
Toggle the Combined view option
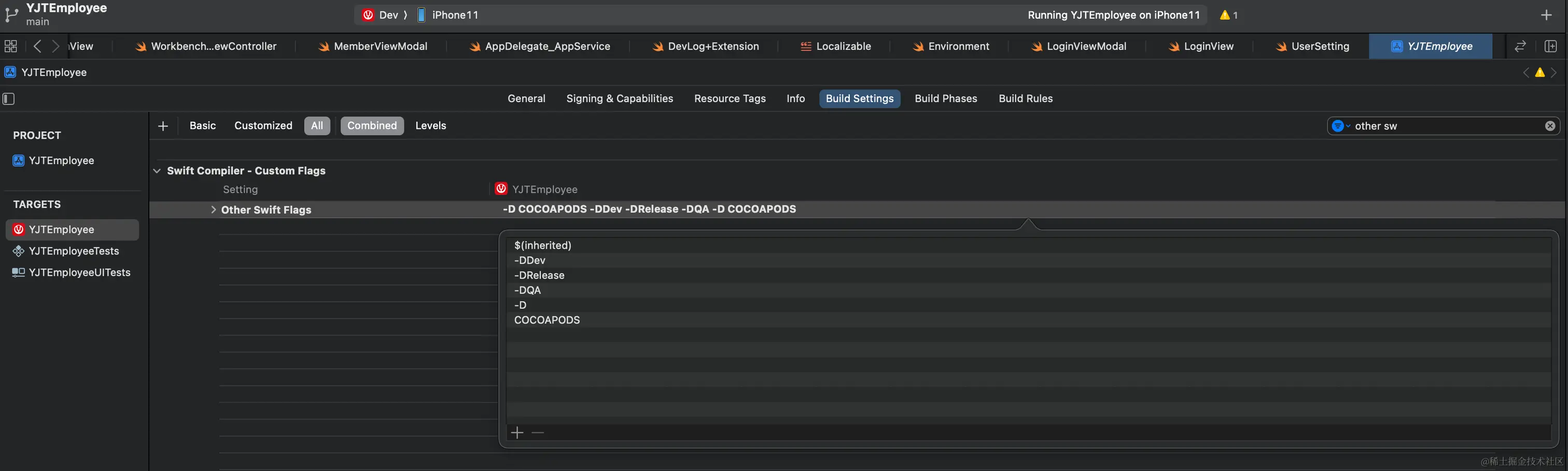(x=371, y=126)
